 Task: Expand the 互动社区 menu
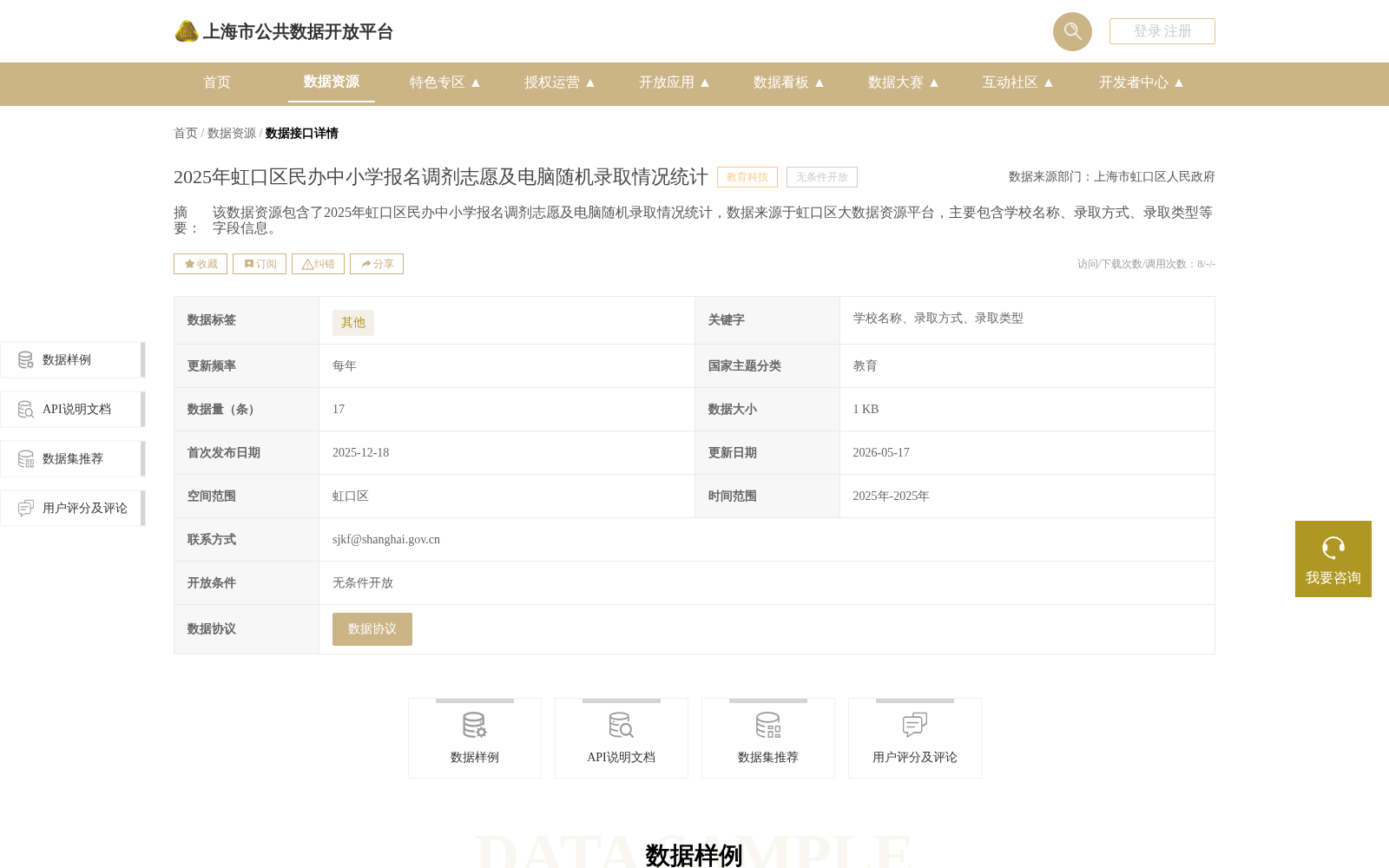pos(1018,82)
